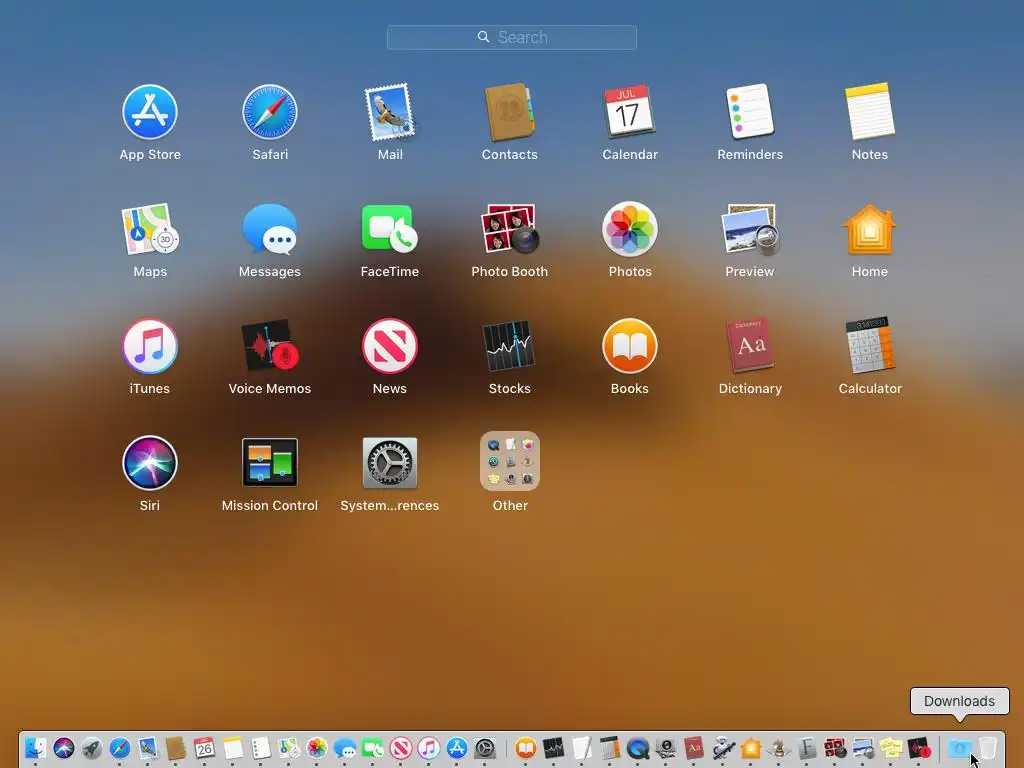Open Messages bubble in the Dock
The image size is (1024, 768).
point(345,748)
